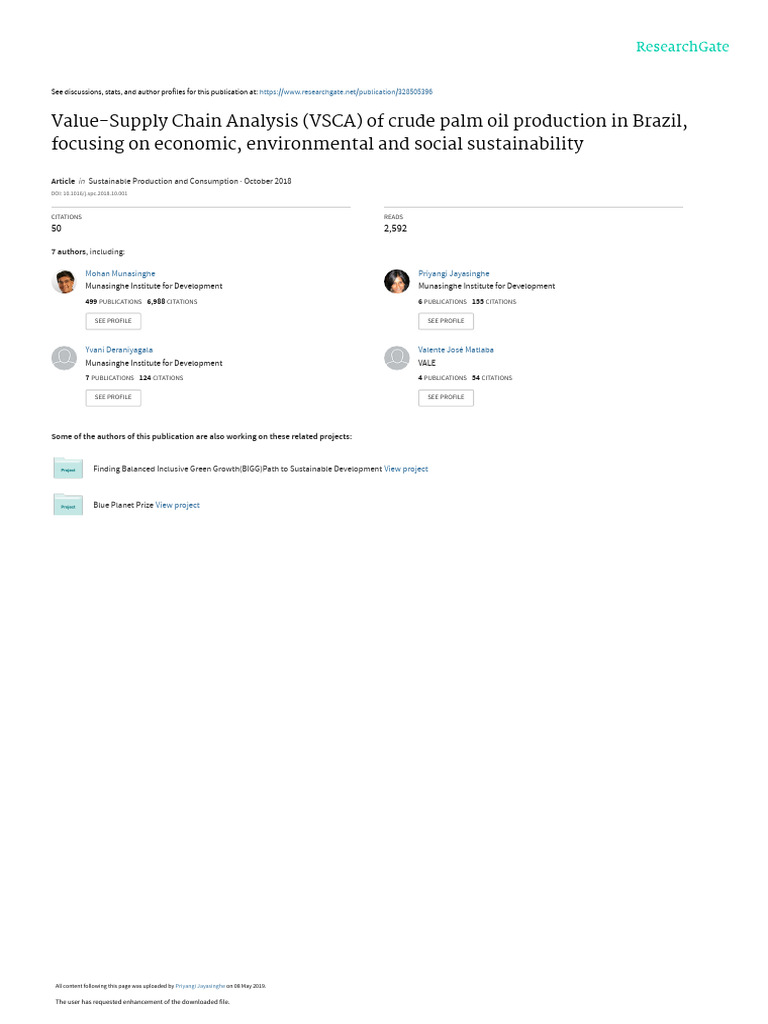
Task: Click Valente José Matlaba's placeholder avatar
Action: (x=396, y=358)
